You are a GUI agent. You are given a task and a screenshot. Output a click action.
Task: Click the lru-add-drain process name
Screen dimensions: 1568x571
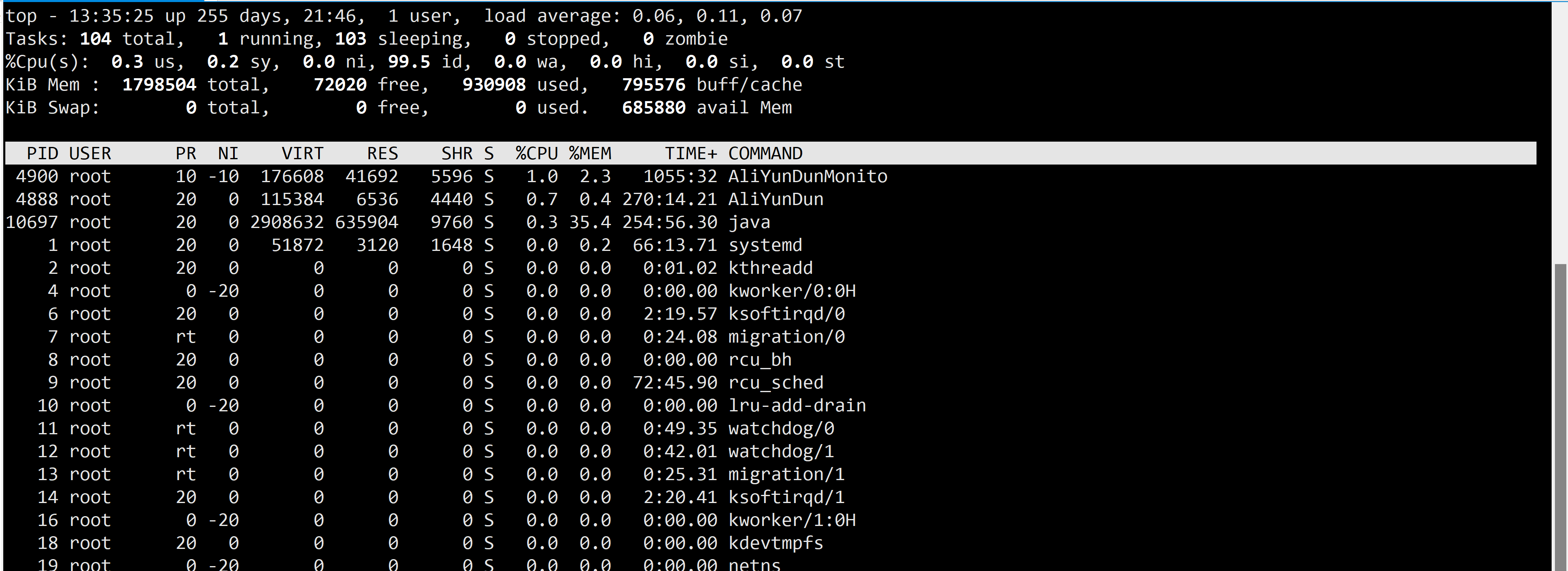[x=797, y=406]
